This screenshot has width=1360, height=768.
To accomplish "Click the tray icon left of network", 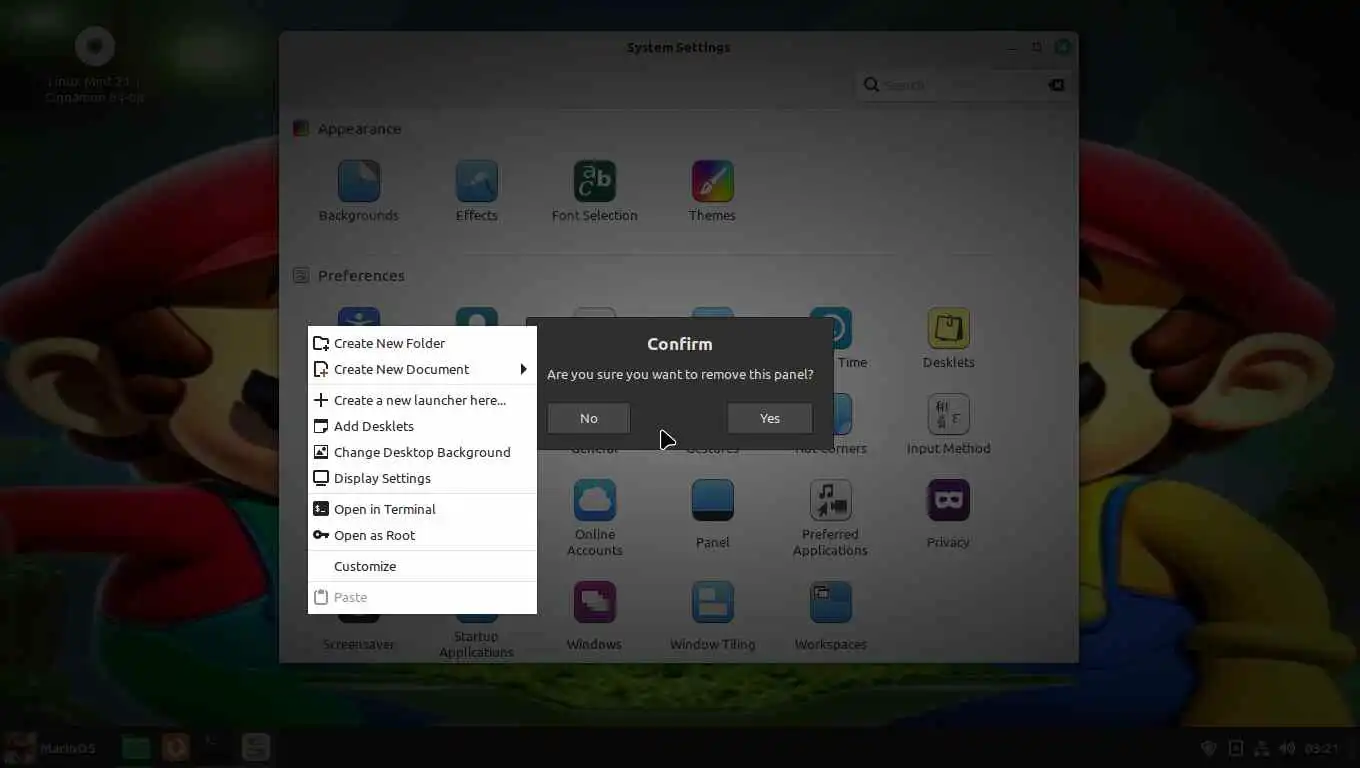I will pyautogui.click(x=1236, y=748).
